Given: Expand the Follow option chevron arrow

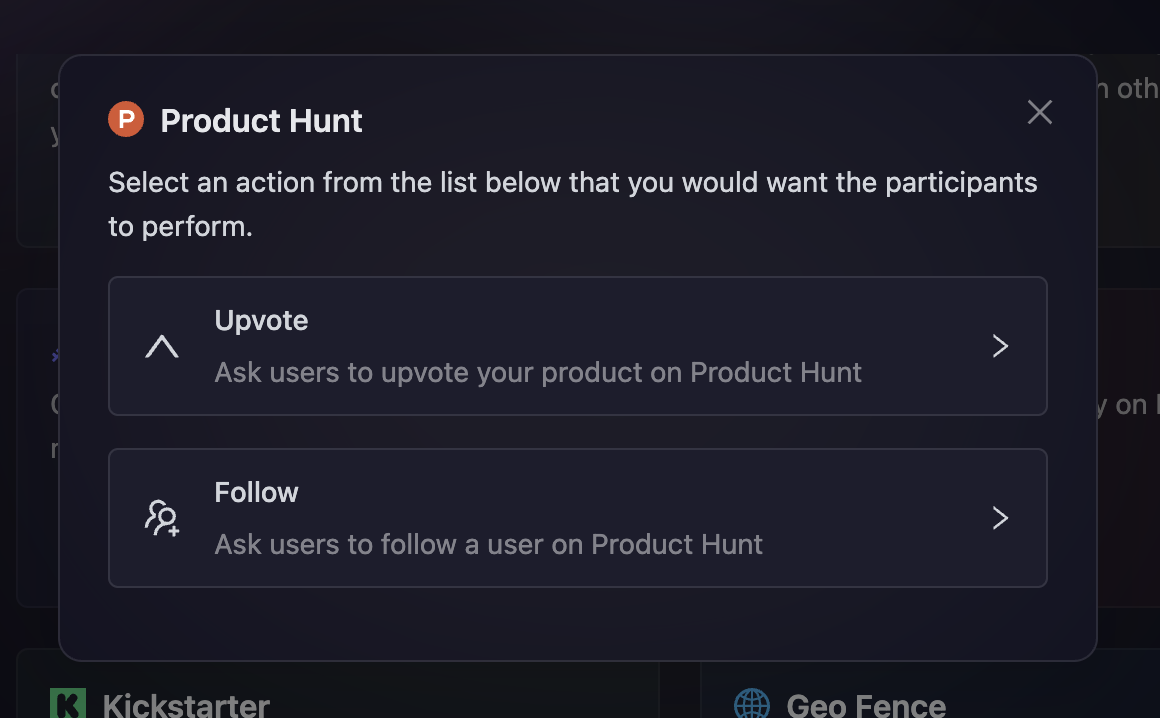Looking at the screenshot, I should point(1000,518).
